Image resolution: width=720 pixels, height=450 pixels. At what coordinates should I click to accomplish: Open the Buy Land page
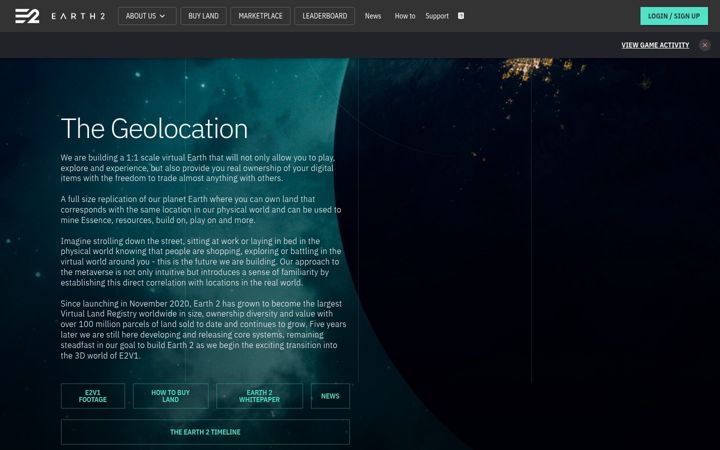(x=203, y=16)
